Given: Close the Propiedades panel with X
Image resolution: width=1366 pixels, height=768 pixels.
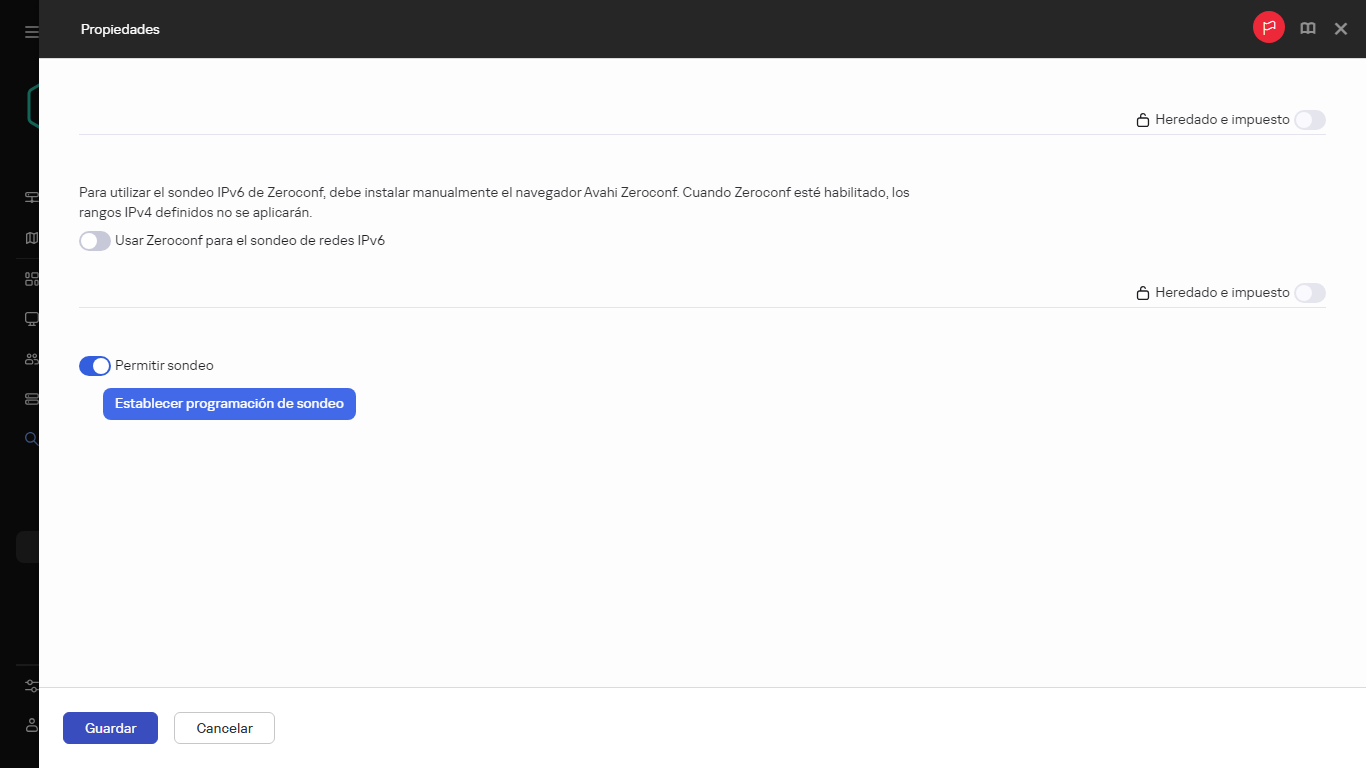Looking at the screenshot, I should click(x=1341, y=29).
